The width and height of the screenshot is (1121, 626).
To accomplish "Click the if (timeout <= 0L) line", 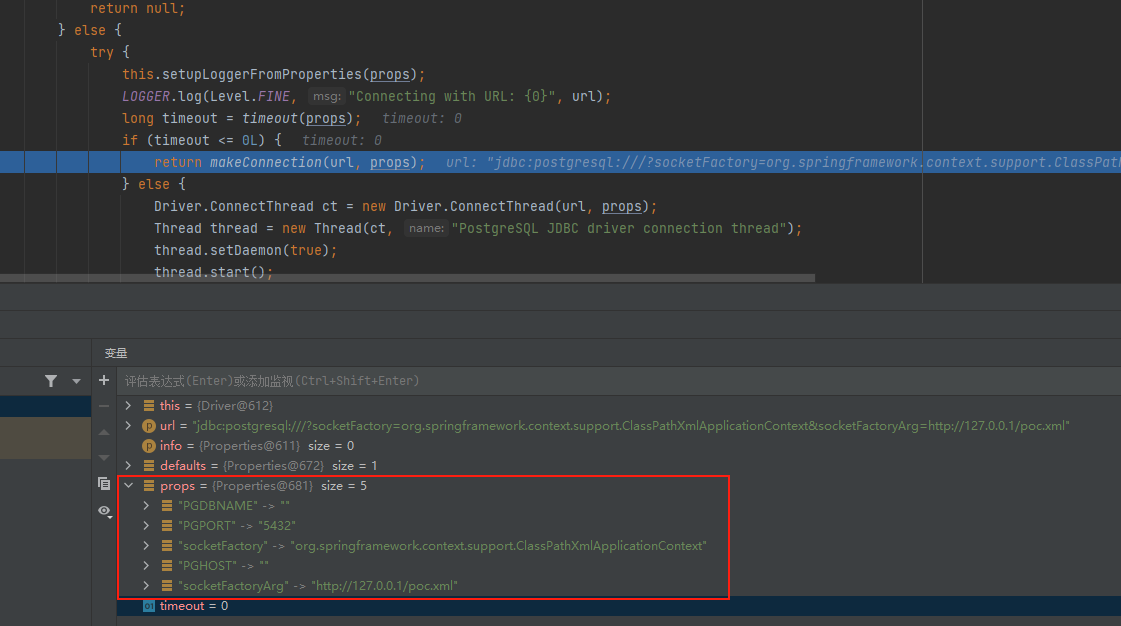I will pyautogui.click(x=202, y=140).
